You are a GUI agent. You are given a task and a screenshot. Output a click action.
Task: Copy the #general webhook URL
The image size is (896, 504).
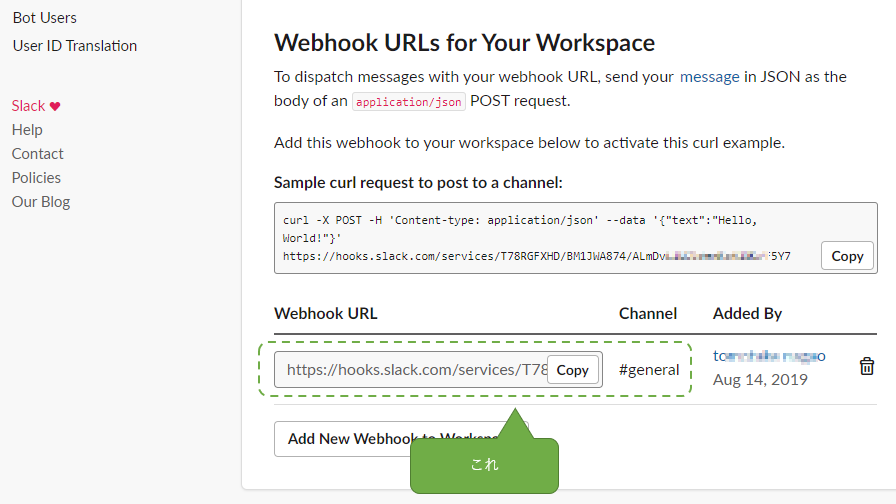pos(573,370)
